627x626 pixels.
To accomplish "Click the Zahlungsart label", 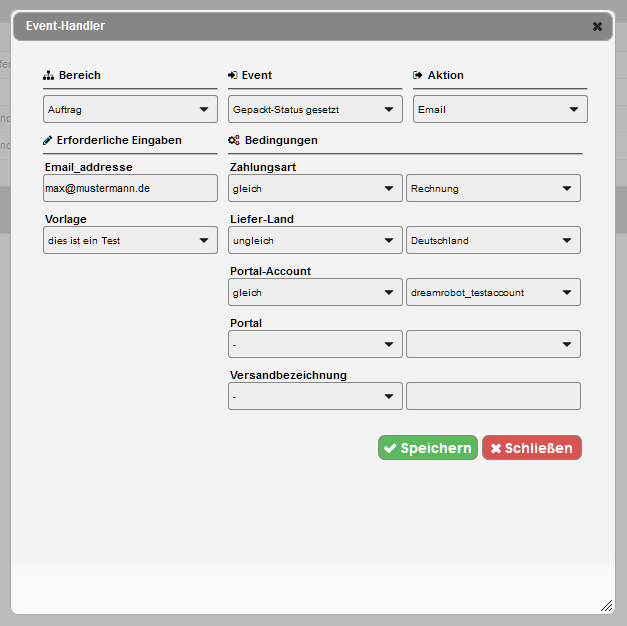I will click(x=263, y=167).
